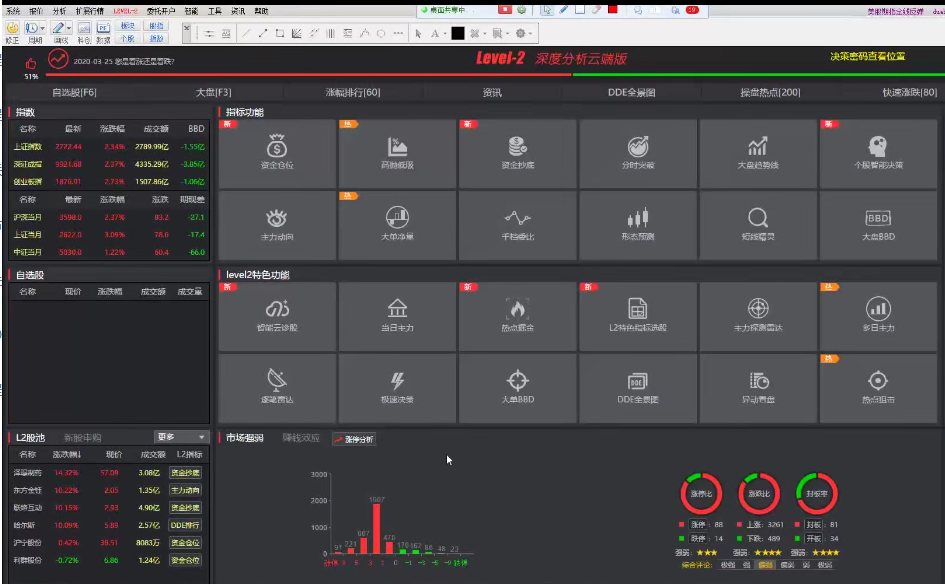Open the 大盘BBD tile
This screenshot has width=945, height=584.
[878, 225]
